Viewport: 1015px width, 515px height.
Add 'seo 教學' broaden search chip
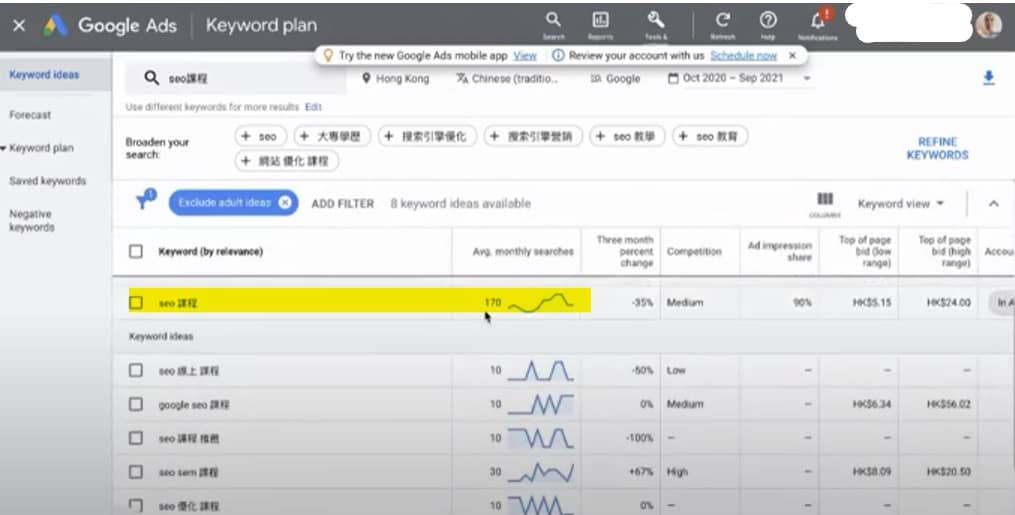(x=627, y=137)
